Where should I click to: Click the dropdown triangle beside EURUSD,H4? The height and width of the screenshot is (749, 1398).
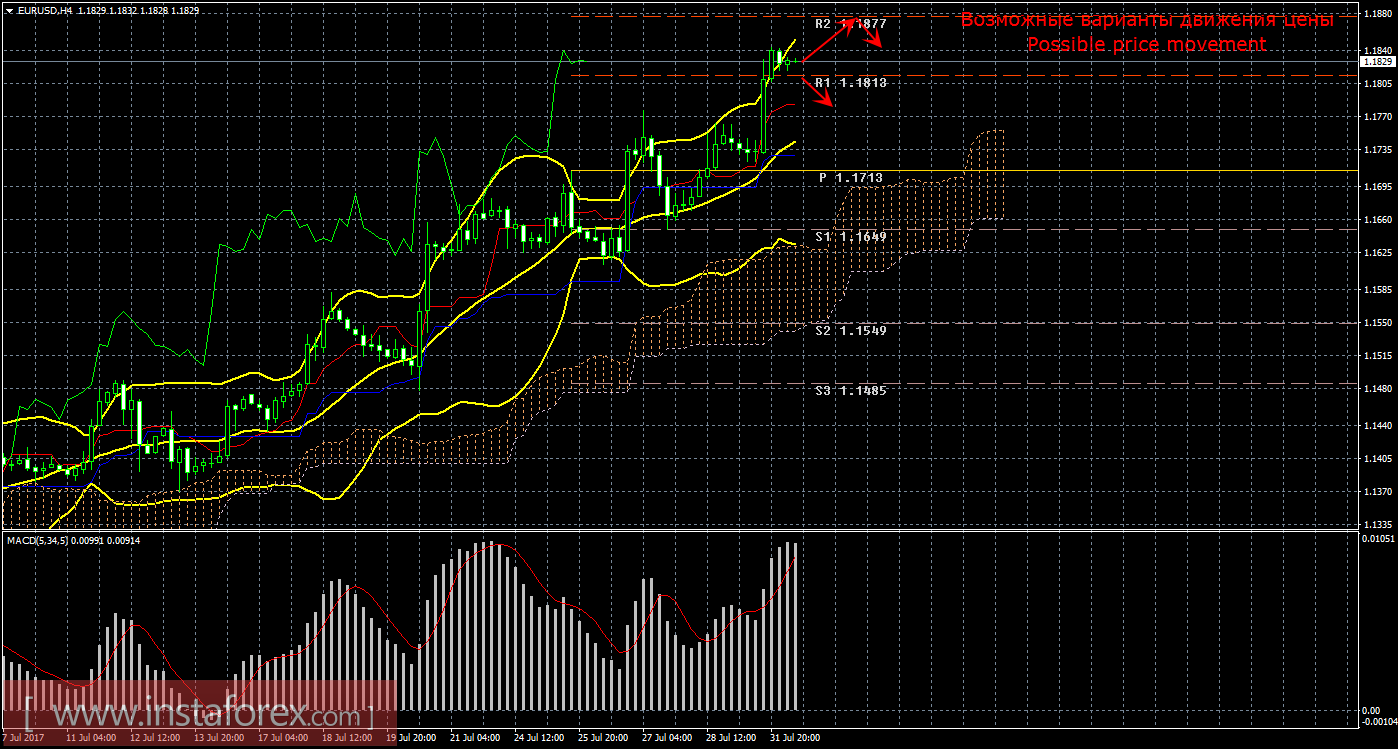(x=8, y=10)
